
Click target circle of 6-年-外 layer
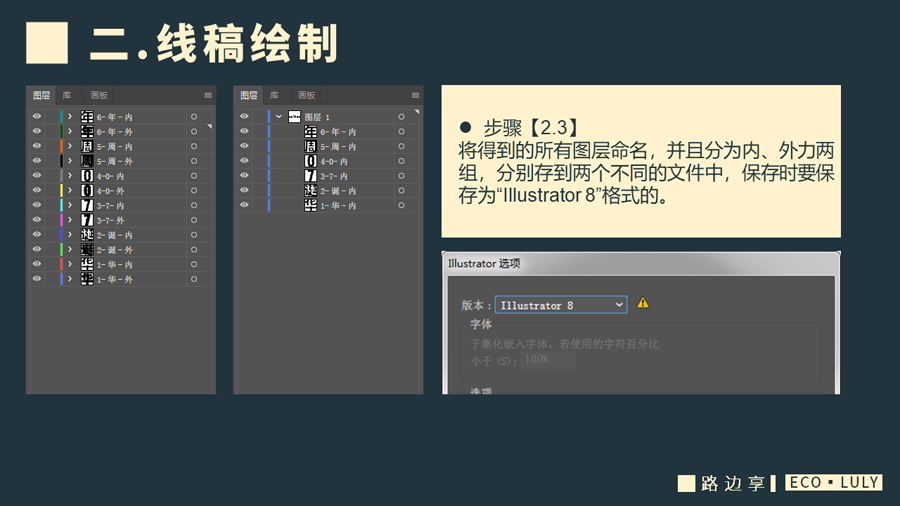(x=194, y=132)
